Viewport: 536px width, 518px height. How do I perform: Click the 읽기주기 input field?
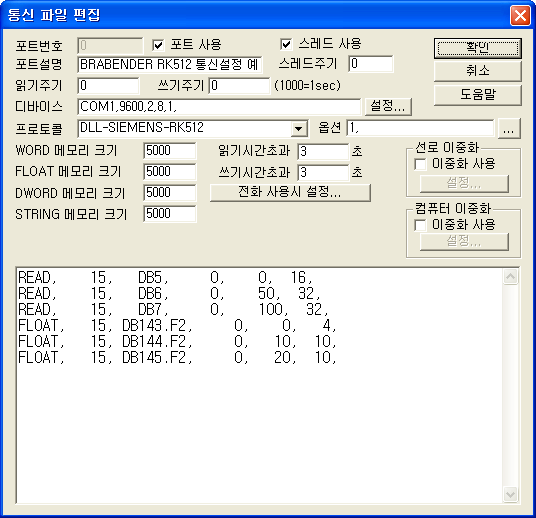pos(108,85)
